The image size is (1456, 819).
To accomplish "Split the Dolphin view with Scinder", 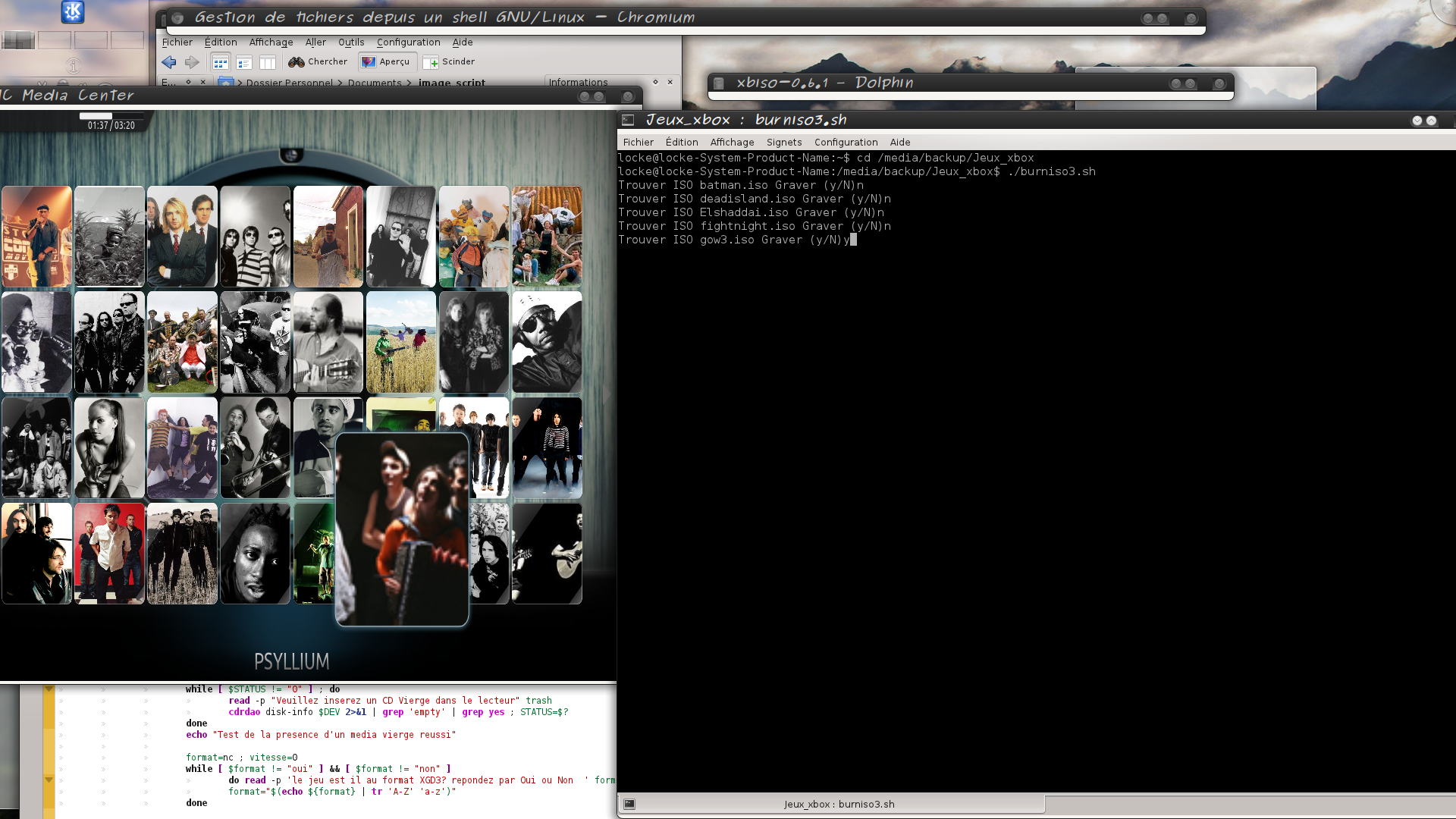I will 449,62.
